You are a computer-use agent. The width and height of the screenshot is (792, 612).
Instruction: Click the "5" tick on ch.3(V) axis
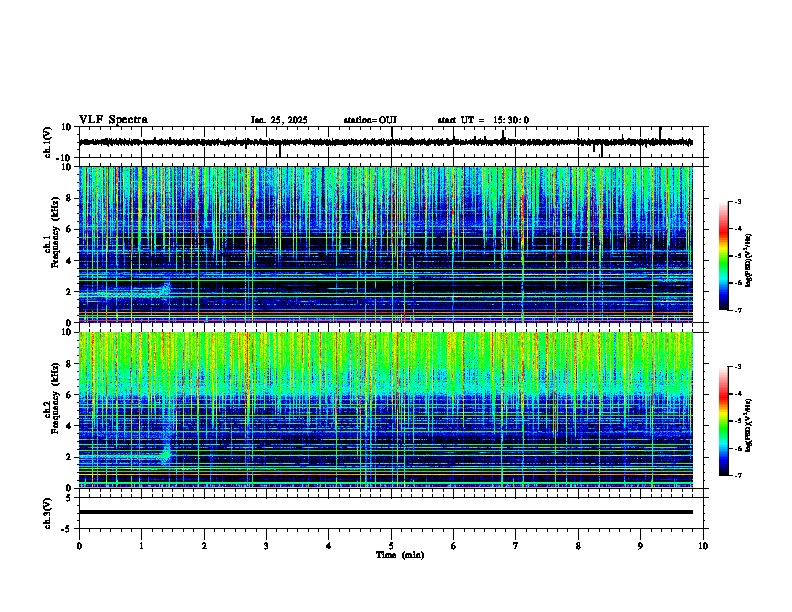[x=69, y=497]
